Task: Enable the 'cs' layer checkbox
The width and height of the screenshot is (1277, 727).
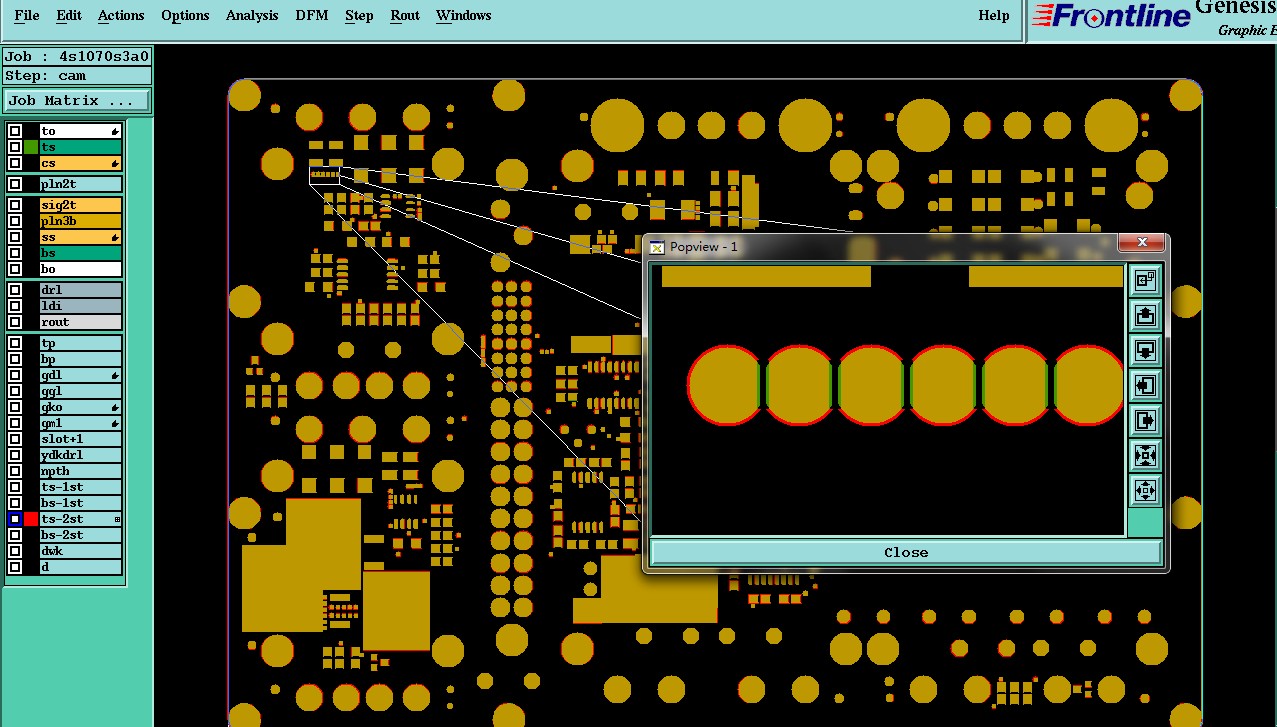Action: [15, 163]
